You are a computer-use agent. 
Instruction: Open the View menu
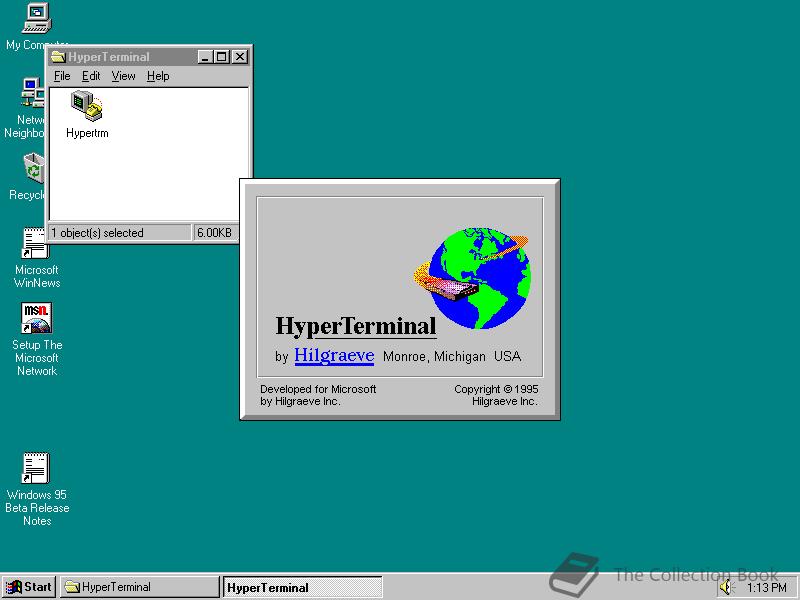[123, 76]
